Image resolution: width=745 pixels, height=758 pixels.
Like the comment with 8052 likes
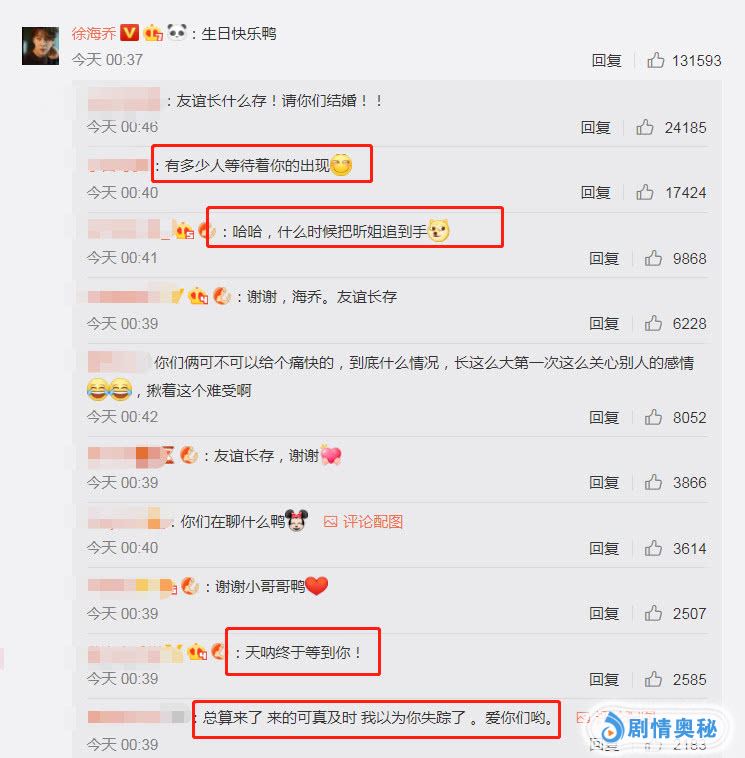click(x=653, y=417)
